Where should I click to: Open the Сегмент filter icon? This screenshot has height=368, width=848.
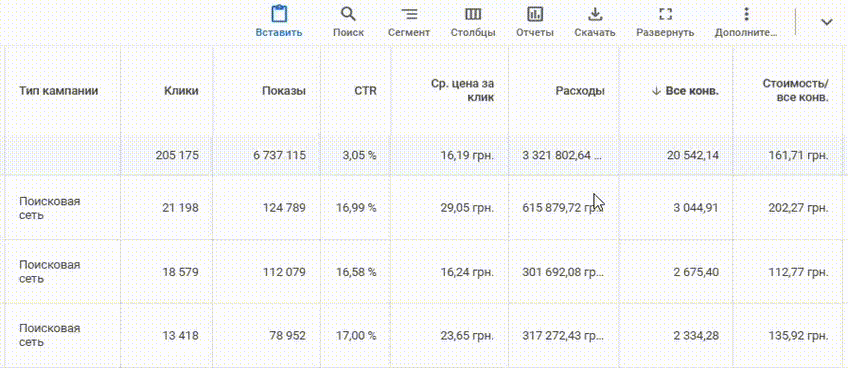coord(409,14)
